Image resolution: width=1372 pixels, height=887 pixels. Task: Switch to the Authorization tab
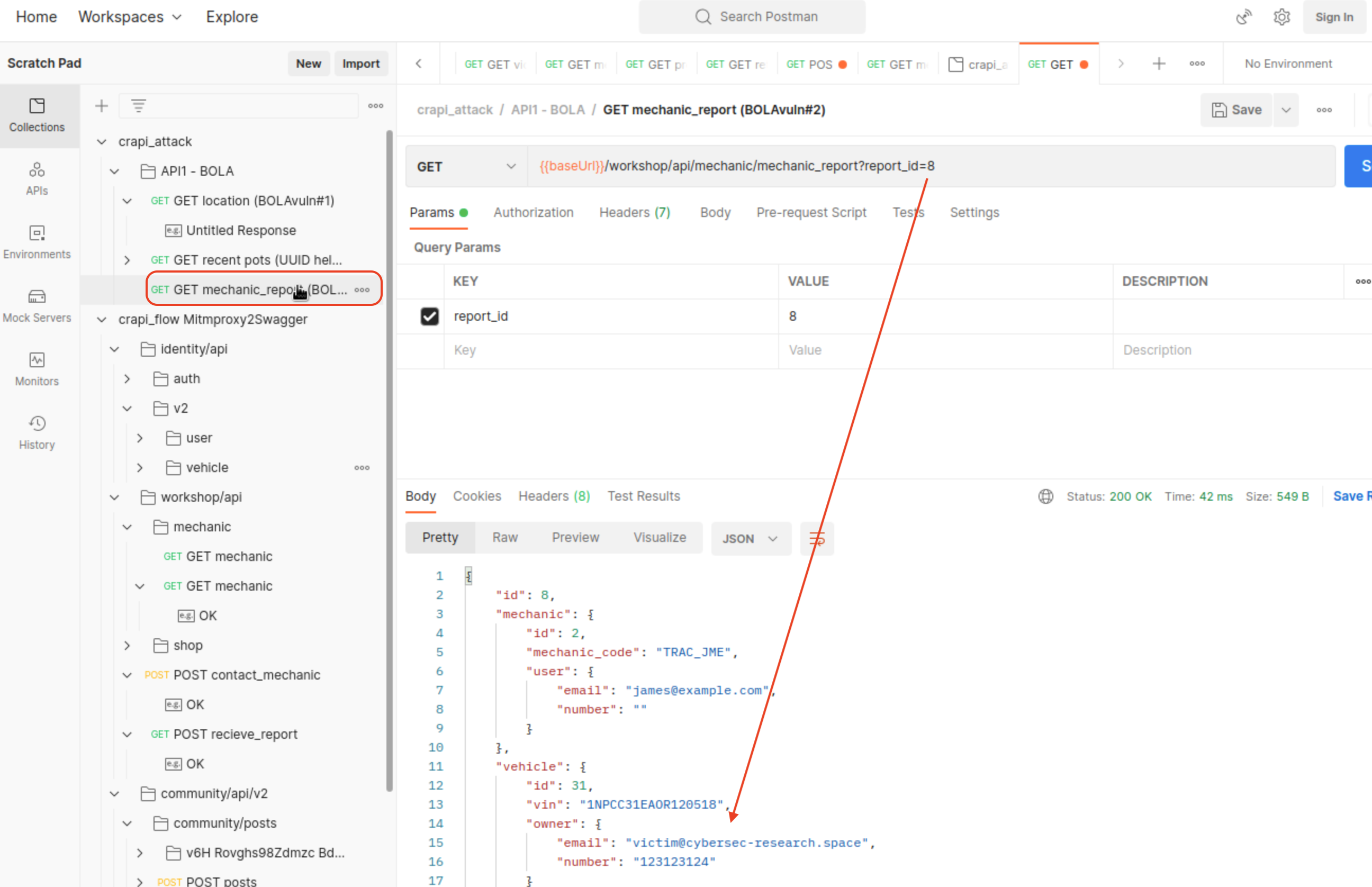click(x=533, y=213)
